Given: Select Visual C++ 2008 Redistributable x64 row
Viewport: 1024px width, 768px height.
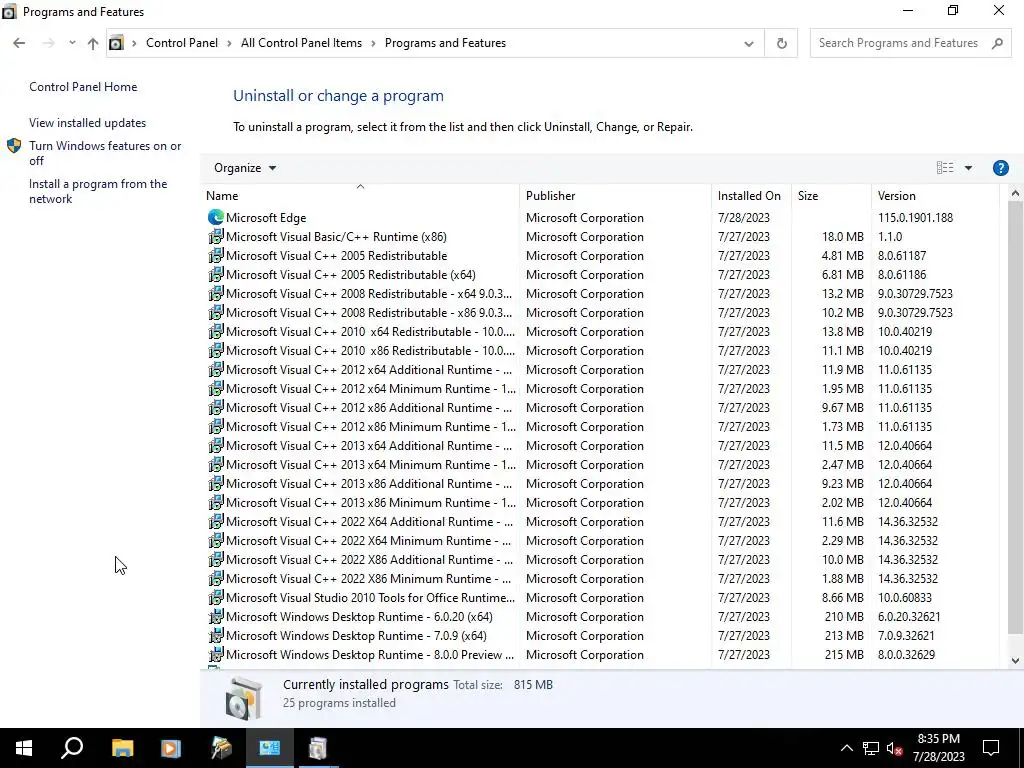Looking at the screenshot, I should [x=600, y=293].
